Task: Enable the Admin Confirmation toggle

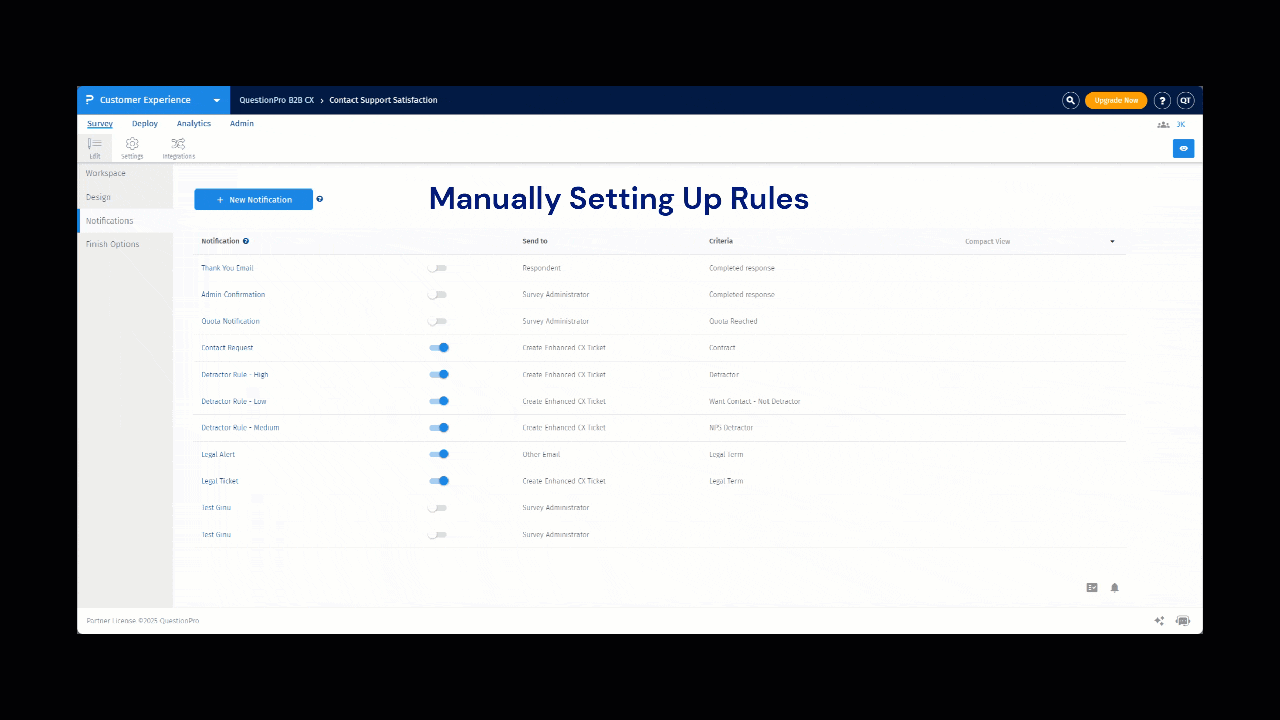Action: (x=438, y=295)
